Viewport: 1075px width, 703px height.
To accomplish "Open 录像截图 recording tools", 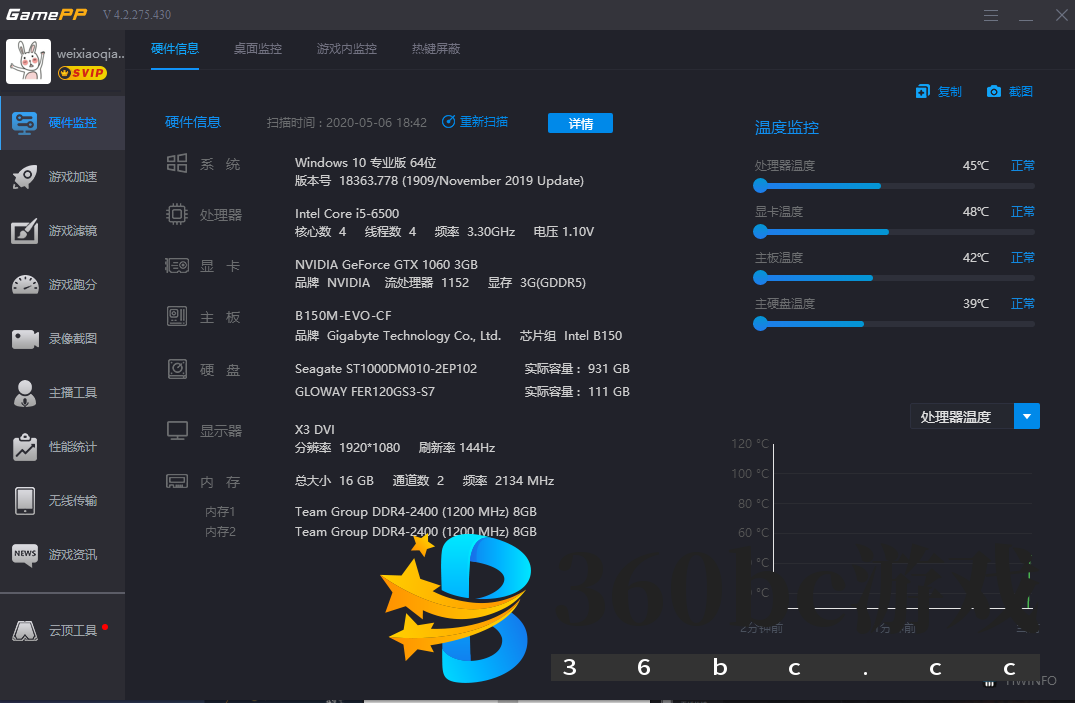I will [x=62, y=339].
